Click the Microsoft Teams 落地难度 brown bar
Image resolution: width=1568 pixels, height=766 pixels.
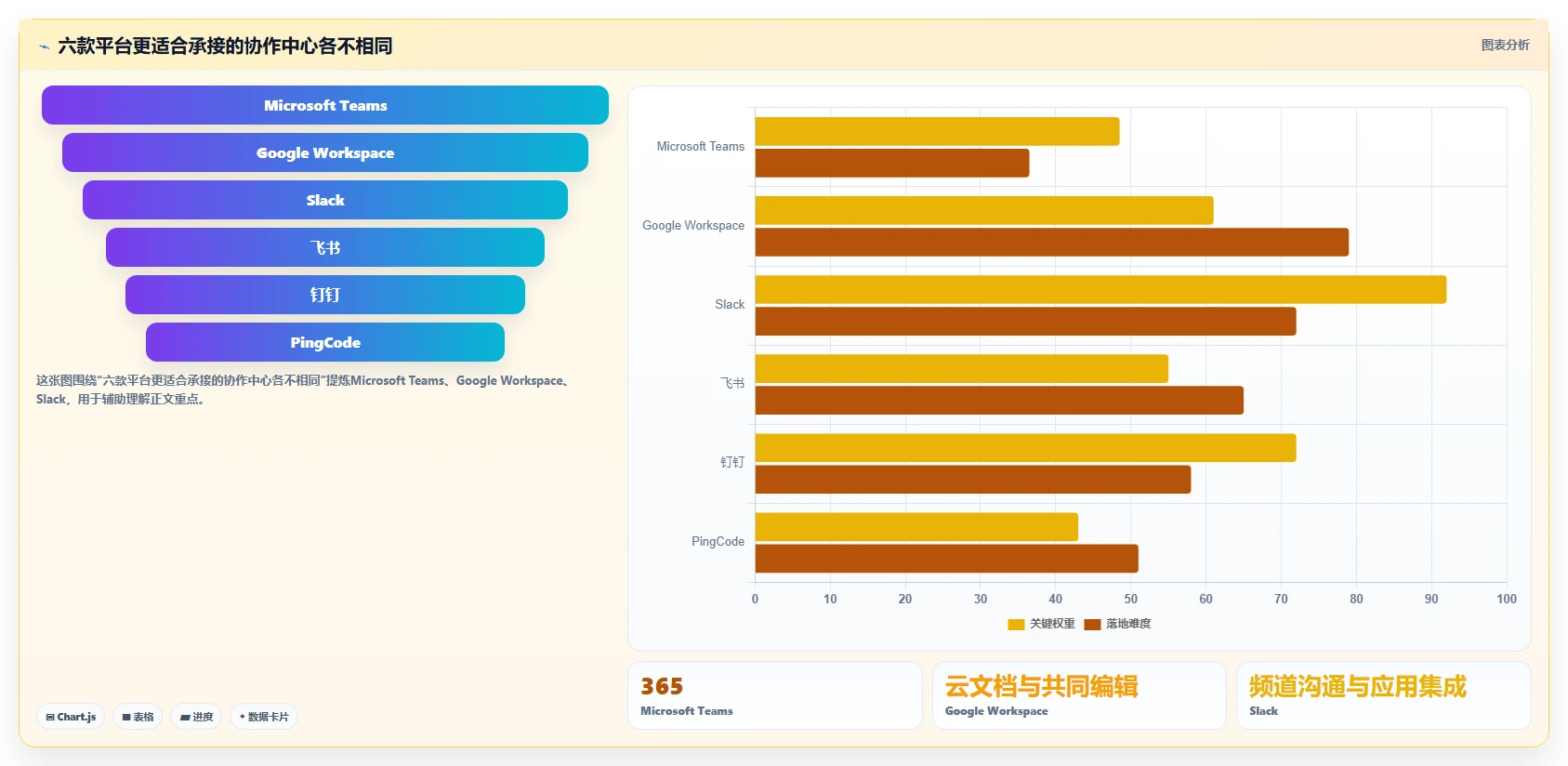pyautogui.click(x=892, y=163)
